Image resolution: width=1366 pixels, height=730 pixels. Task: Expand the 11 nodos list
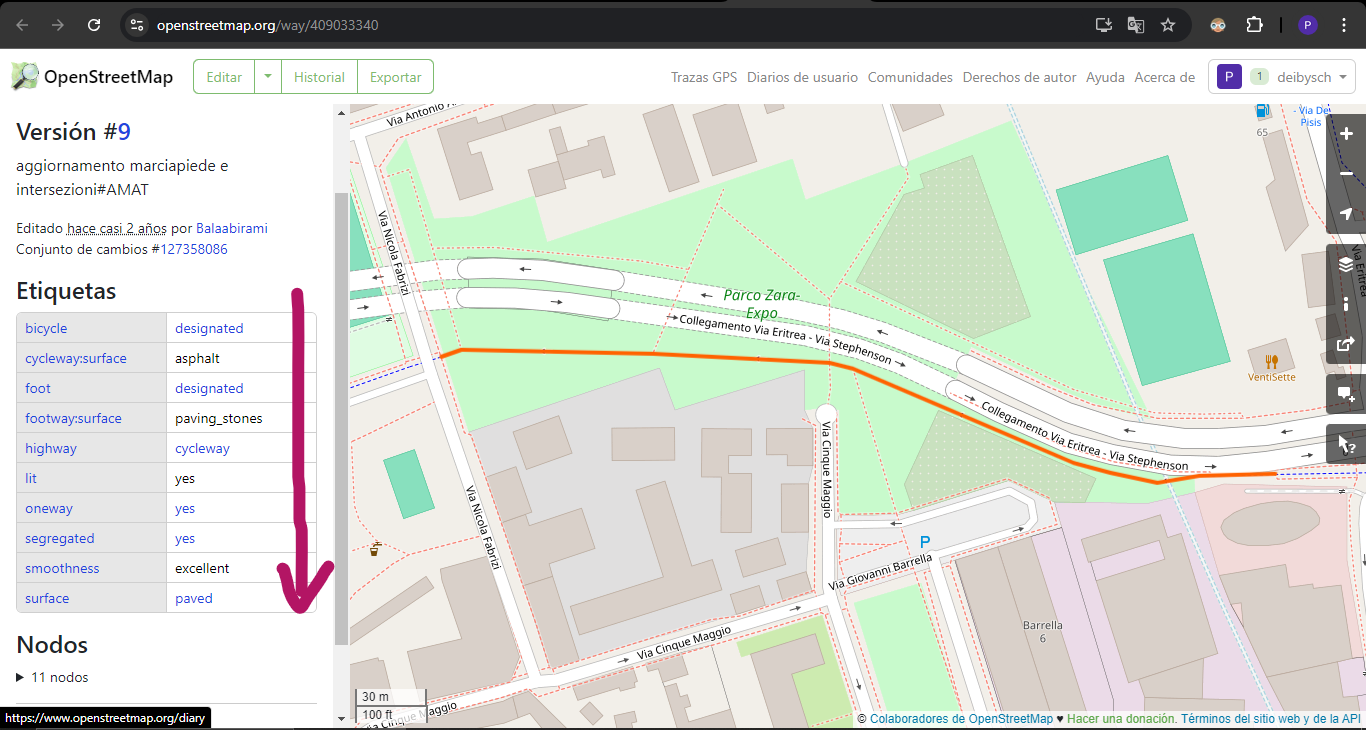tap(53, 677)
